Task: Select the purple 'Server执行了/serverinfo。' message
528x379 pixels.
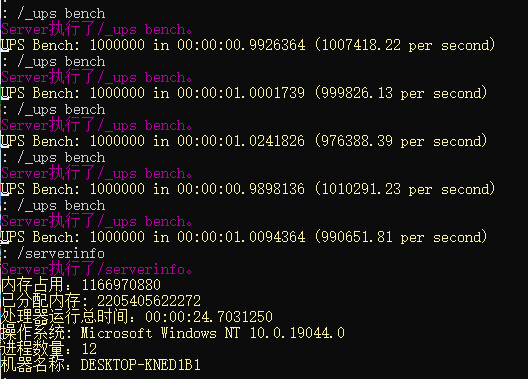Action: (97, 269)
